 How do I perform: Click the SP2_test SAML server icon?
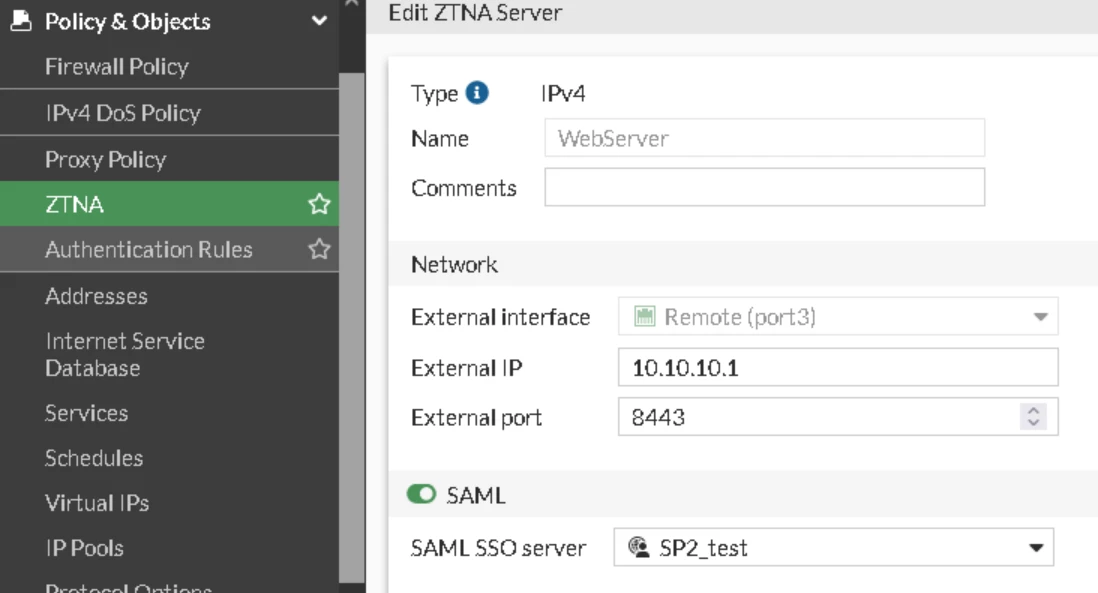(639, 546)
